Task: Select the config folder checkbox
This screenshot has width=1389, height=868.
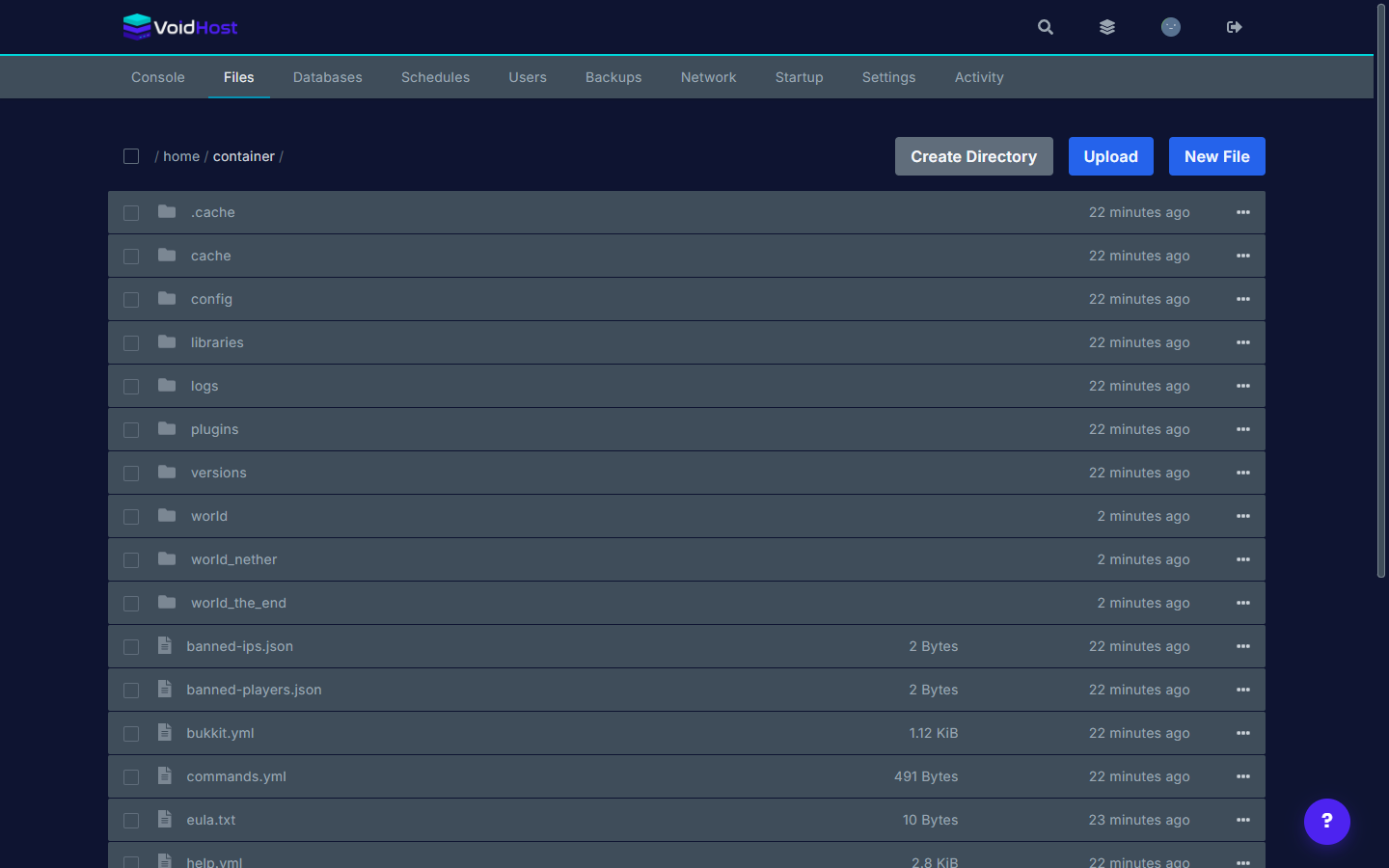Action: coord(131,300)
